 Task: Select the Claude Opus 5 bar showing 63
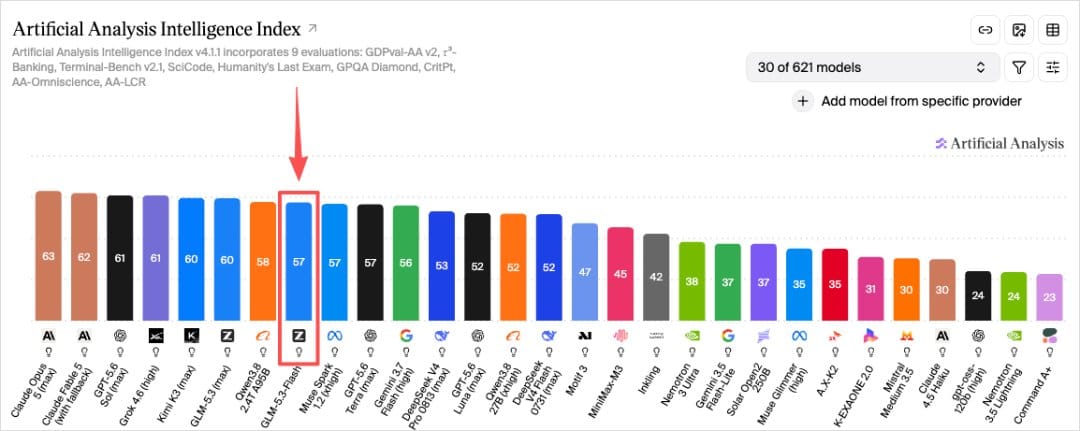click(49, 255)
